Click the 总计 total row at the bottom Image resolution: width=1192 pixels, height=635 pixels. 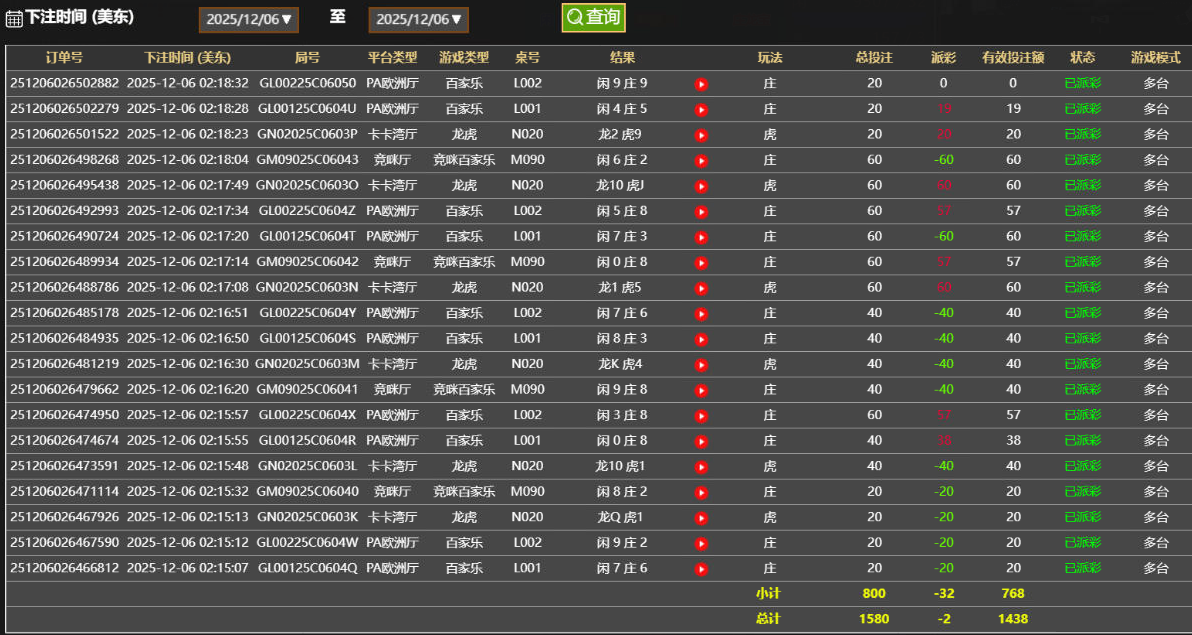(x=769, y=618)
